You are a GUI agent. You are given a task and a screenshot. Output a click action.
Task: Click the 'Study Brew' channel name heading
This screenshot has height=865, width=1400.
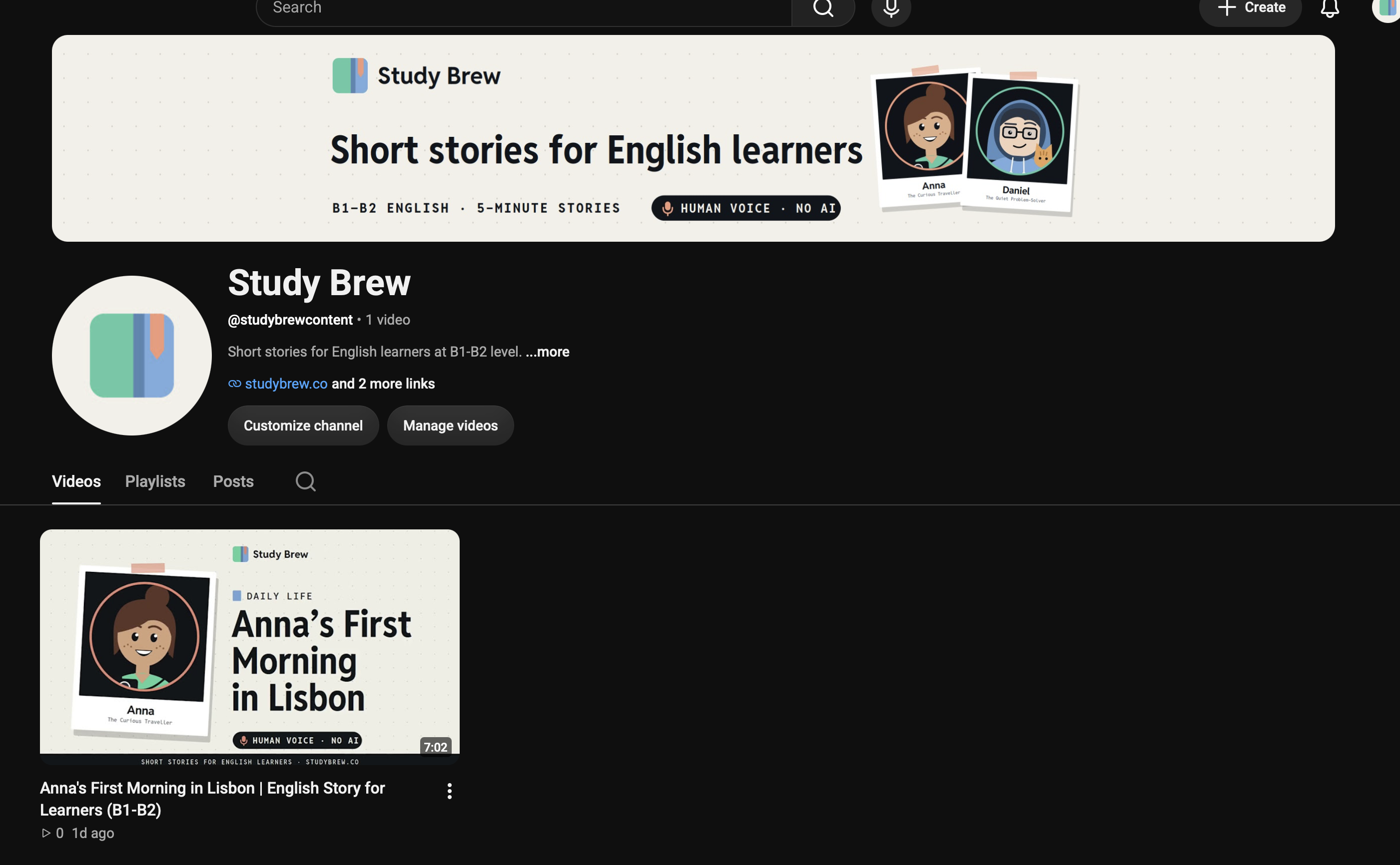click(x=319, y=283)
